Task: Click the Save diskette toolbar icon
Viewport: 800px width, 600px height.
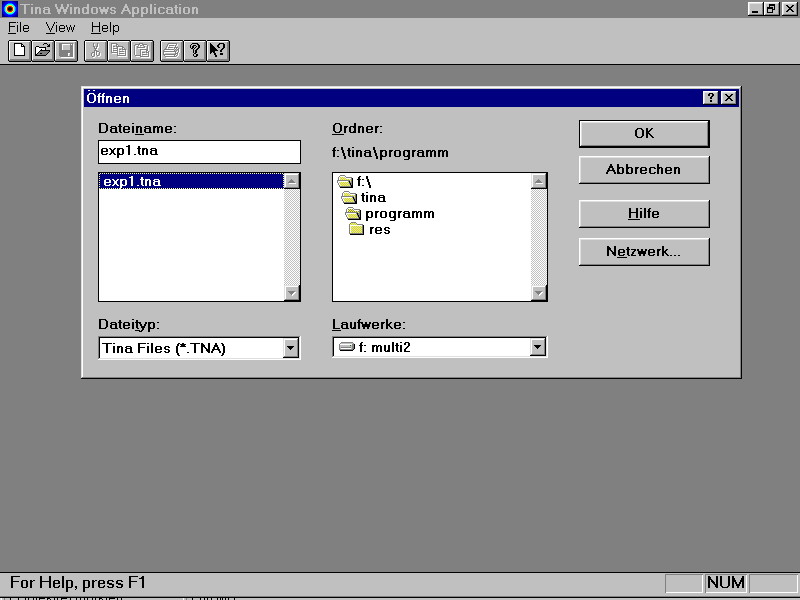Action: click(66, 50)
